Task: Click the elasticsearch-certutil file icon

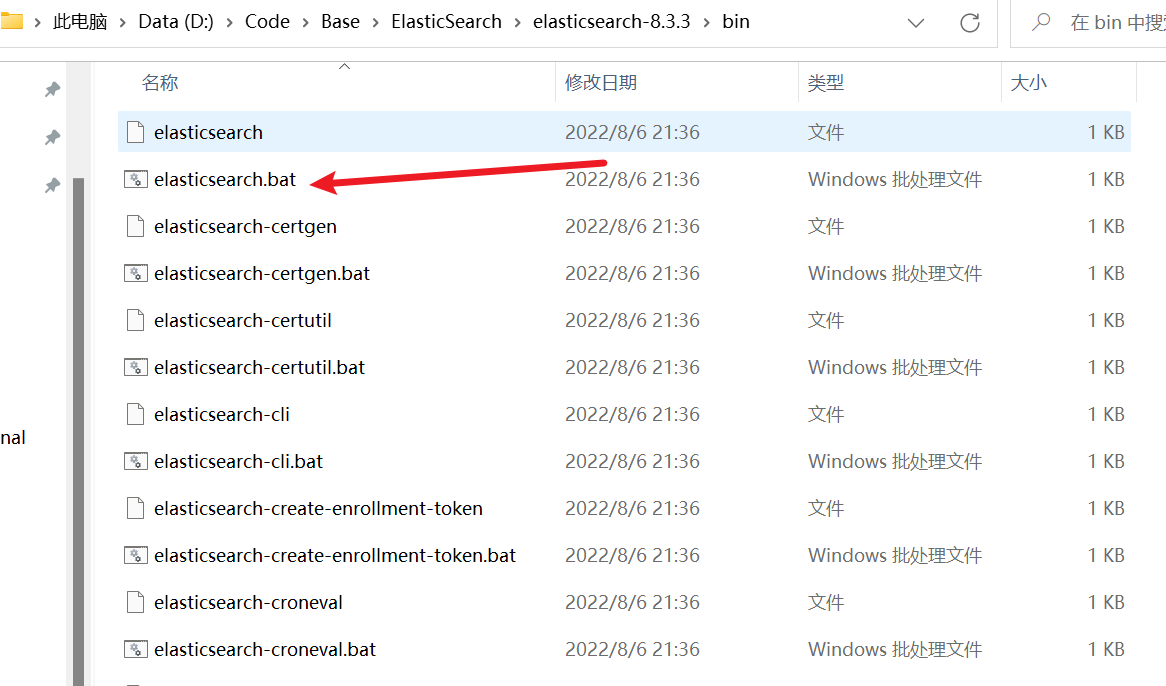Action: (135, 320)
